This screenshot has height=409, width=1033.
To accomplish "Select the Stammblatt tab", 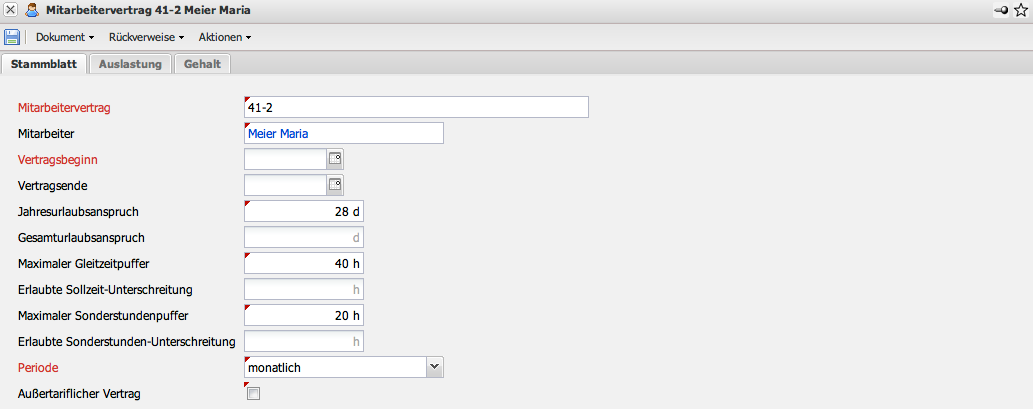I will click(43, 64).
